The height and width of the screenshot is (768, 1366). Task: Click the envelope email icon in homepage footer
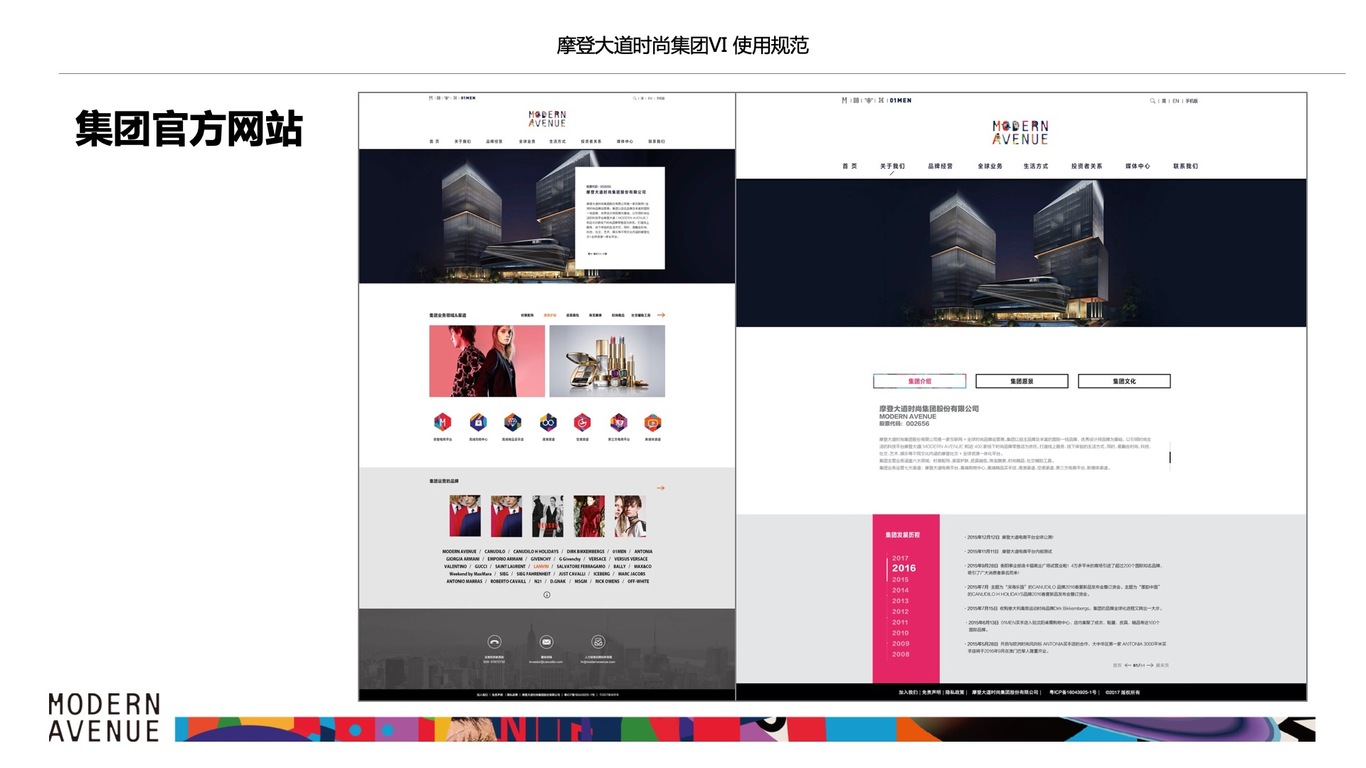coord(546,642)
